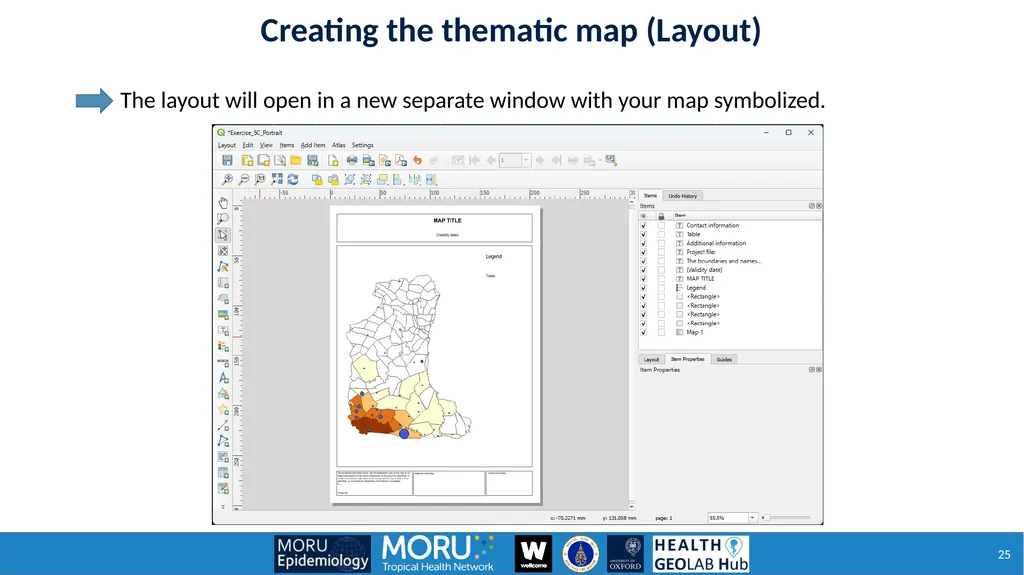This screenshot has width=1024, height=575.
Task: Click the Zoom Full icon
Action: 277,179
